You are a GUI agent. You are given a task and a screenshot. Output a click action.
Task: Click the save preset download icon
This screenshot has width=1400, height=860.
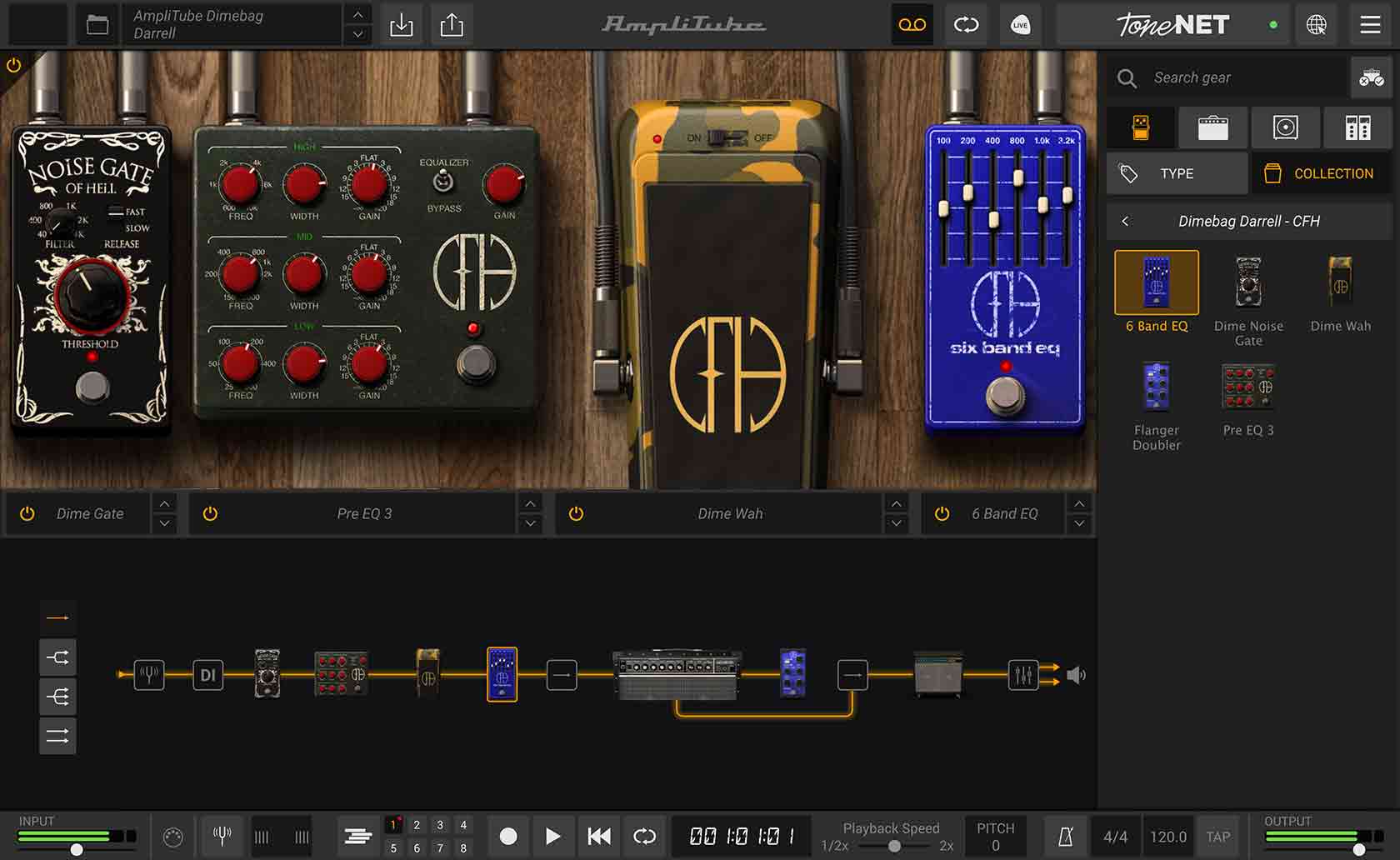click(x=401, y=25)
